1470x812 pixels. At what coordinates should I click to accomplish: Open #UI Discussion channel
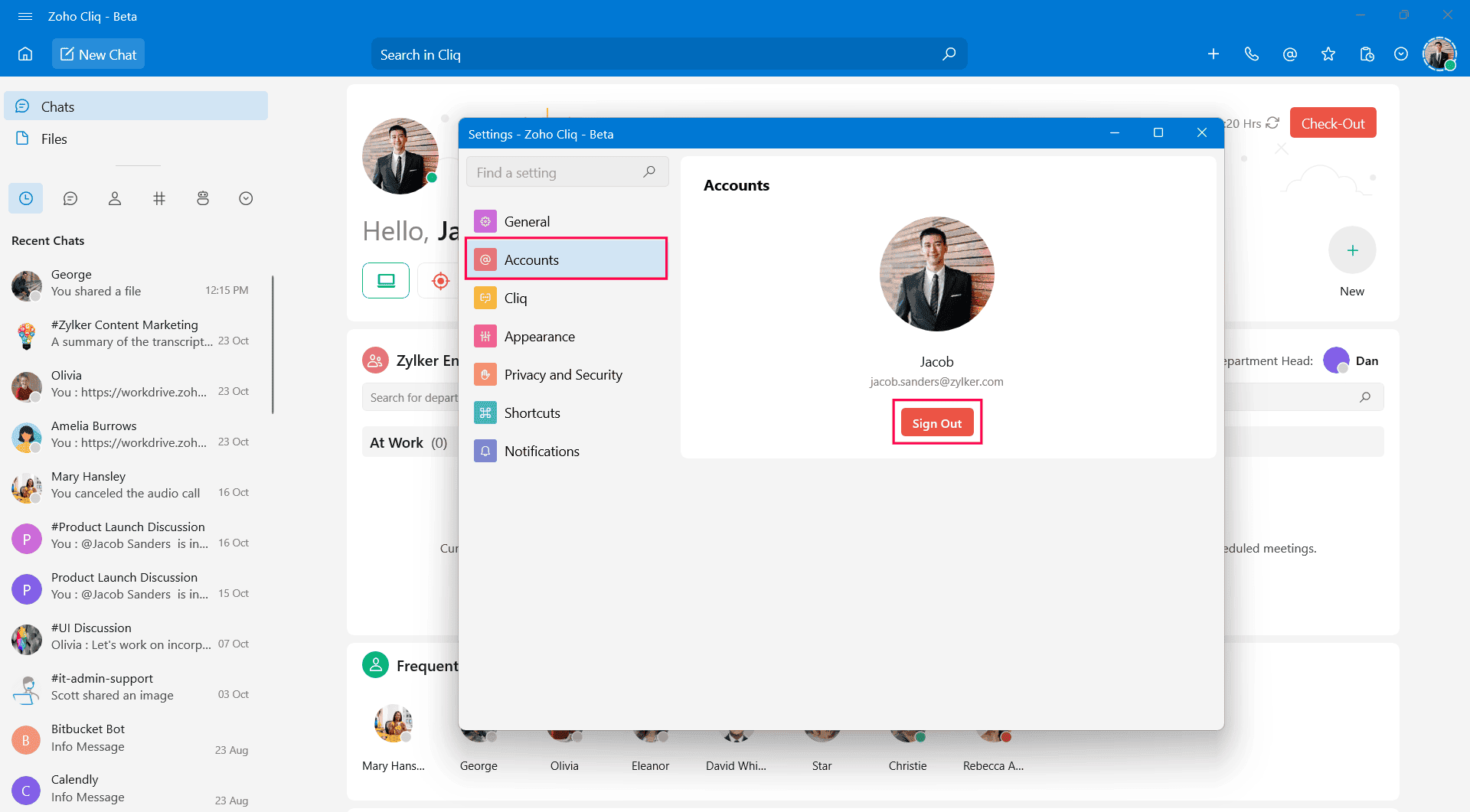134,637
